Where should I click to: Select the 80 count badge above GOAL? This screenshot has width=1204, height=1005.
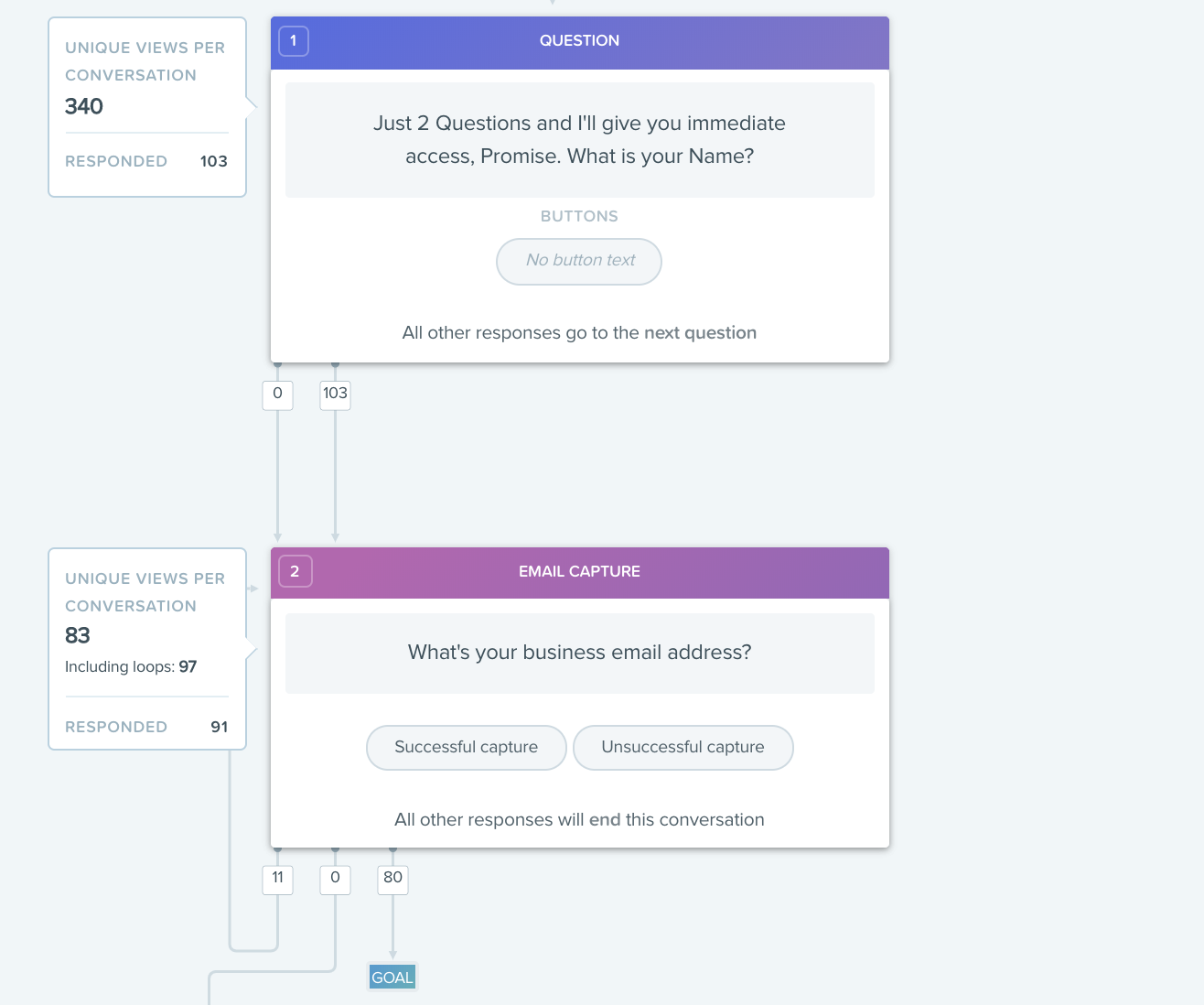pos(392,878)
